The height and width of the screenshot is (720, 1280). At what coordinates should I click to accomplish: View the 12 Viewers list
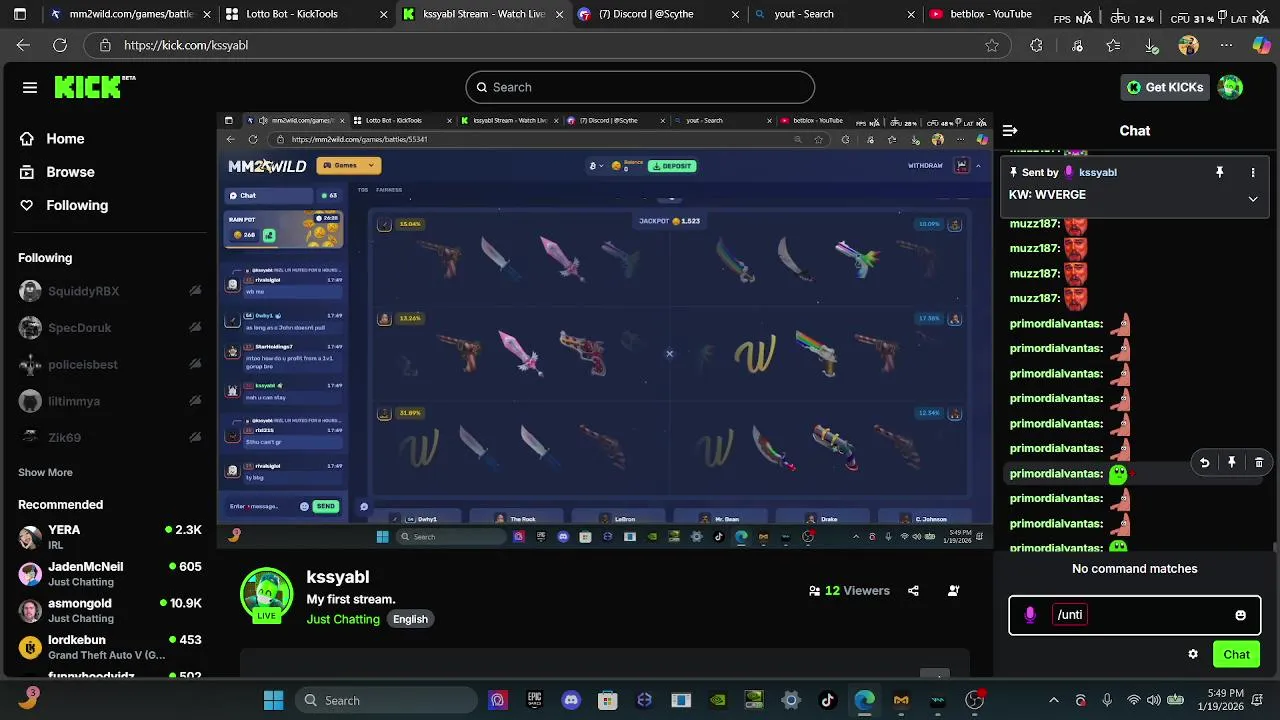(x=849, y=591)
